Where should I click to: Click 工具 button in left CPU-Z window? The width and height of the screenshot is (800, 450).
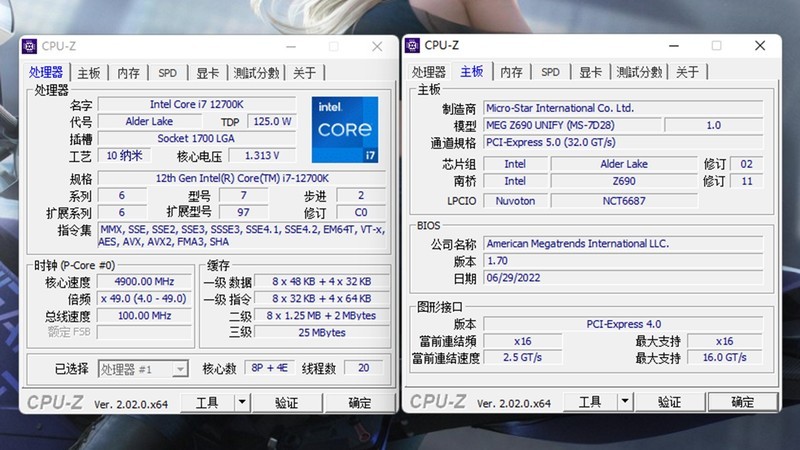pyautogui.click(x=208, y=403)
